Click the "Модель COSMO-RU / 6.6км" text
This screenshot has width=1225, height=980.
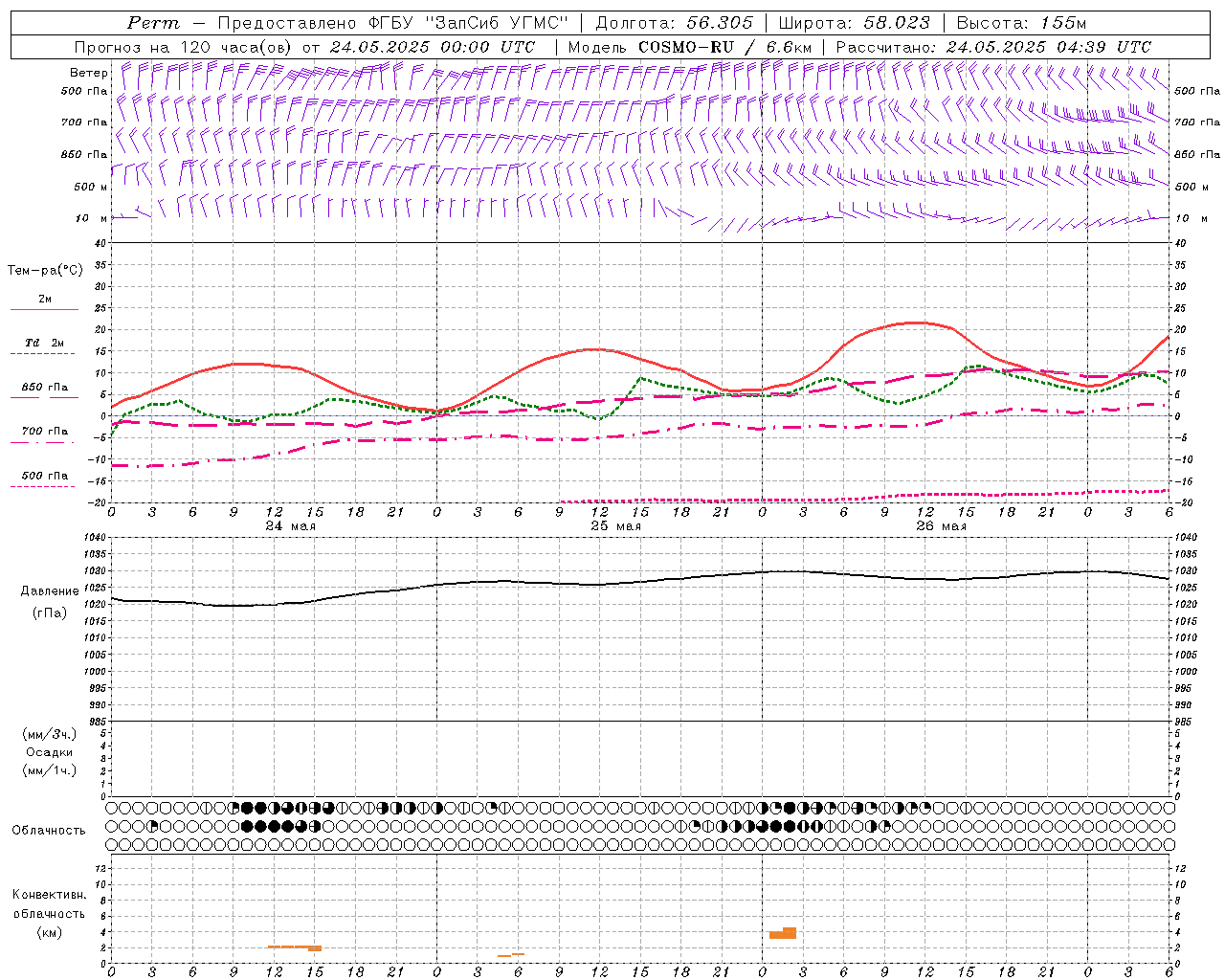690,47
